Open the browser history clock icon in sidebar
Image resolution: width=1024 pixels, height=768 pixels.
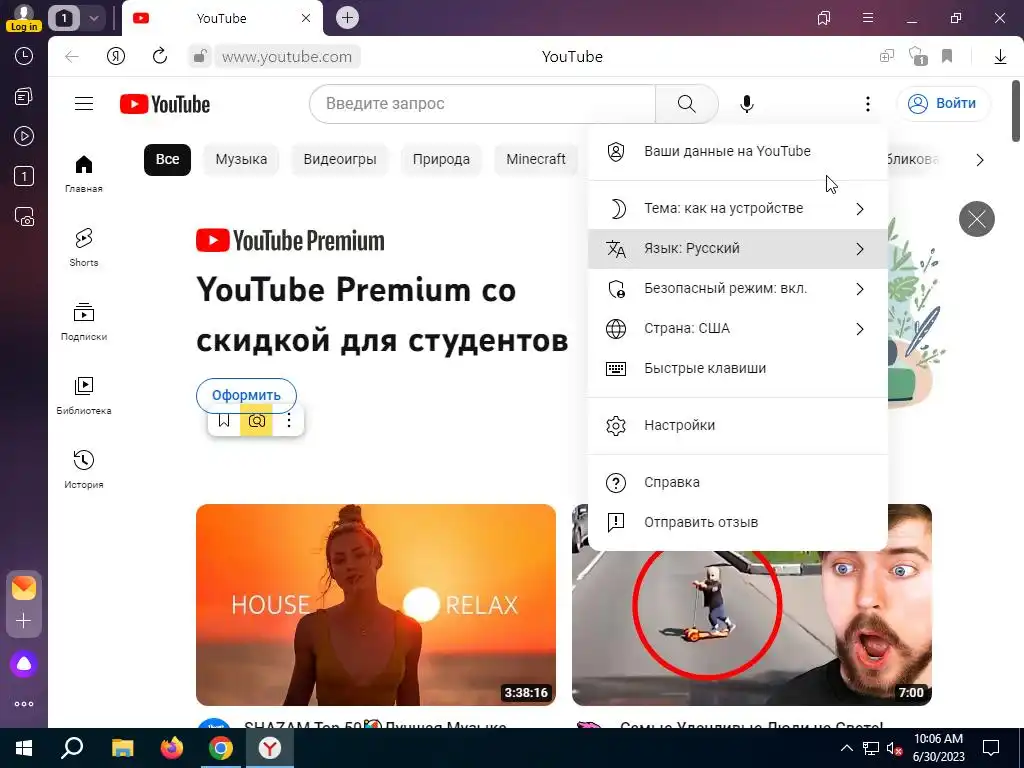click(24, 56)
